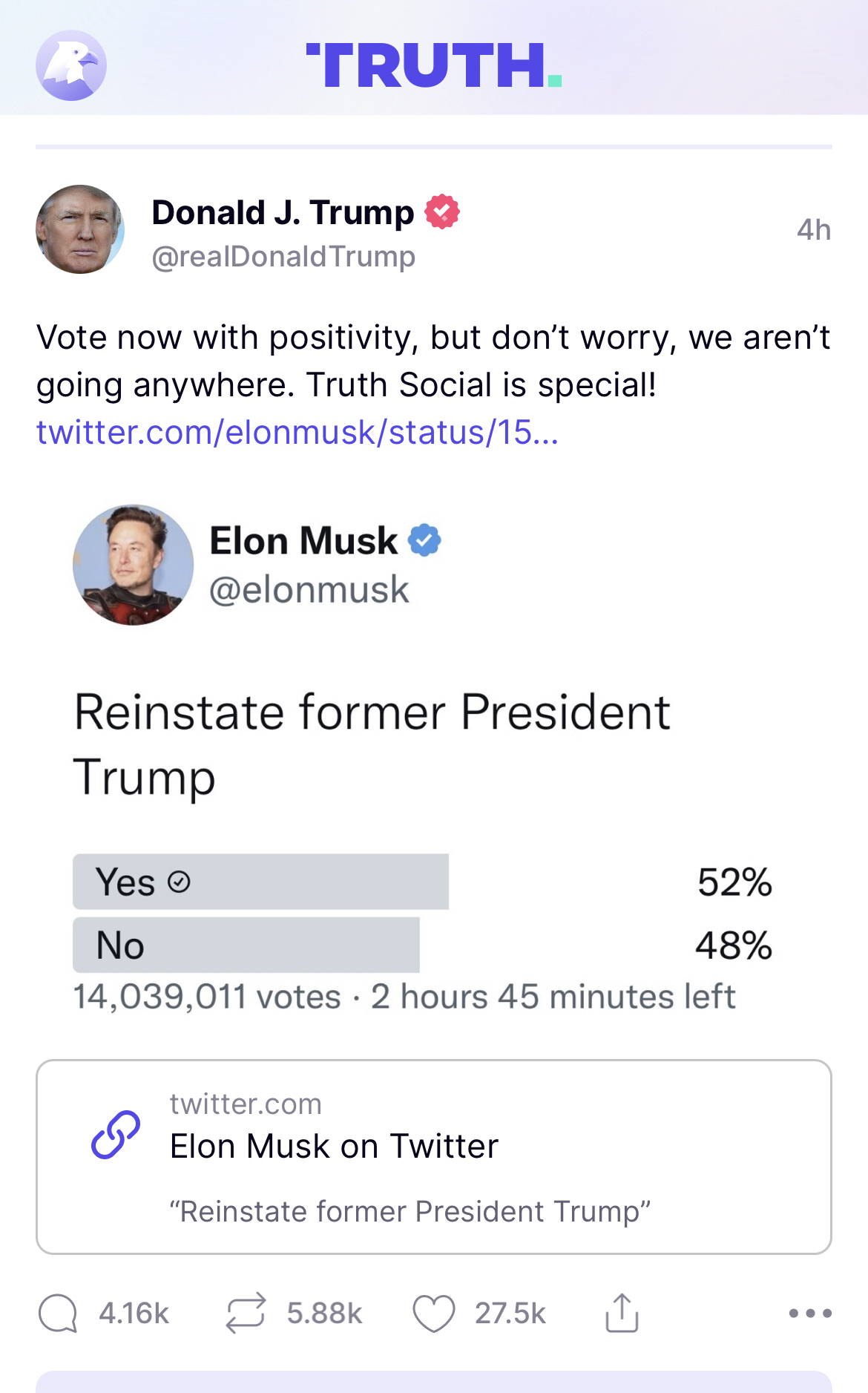Screen dimensions: 868x1393
Task: View Elon Musk's avatar in embedded tweet
Action: pyautogui.click(x=133, y=565)
